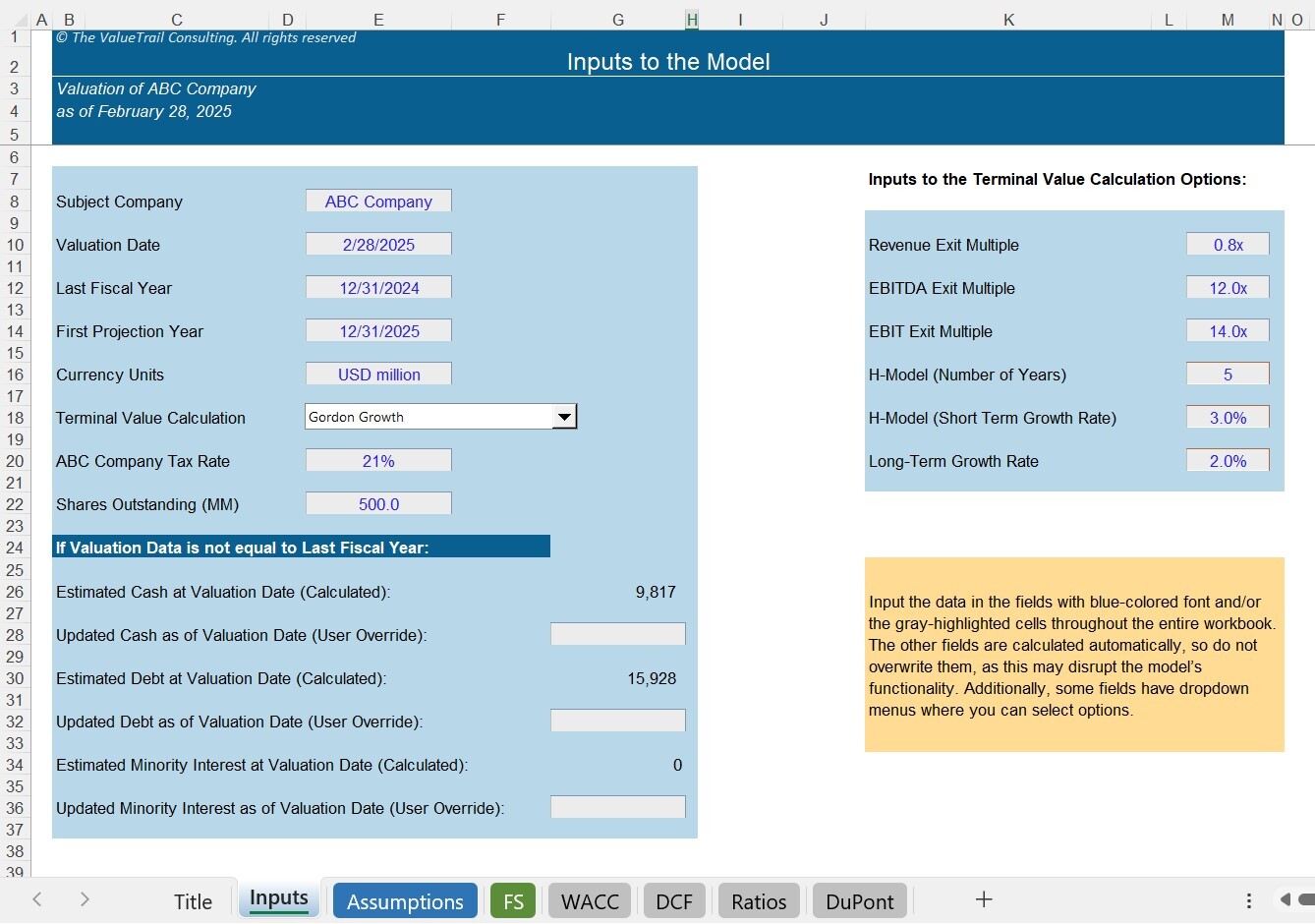Open the DuPont worksheet tab
1315x924 pixels.
tap(859, 899)
